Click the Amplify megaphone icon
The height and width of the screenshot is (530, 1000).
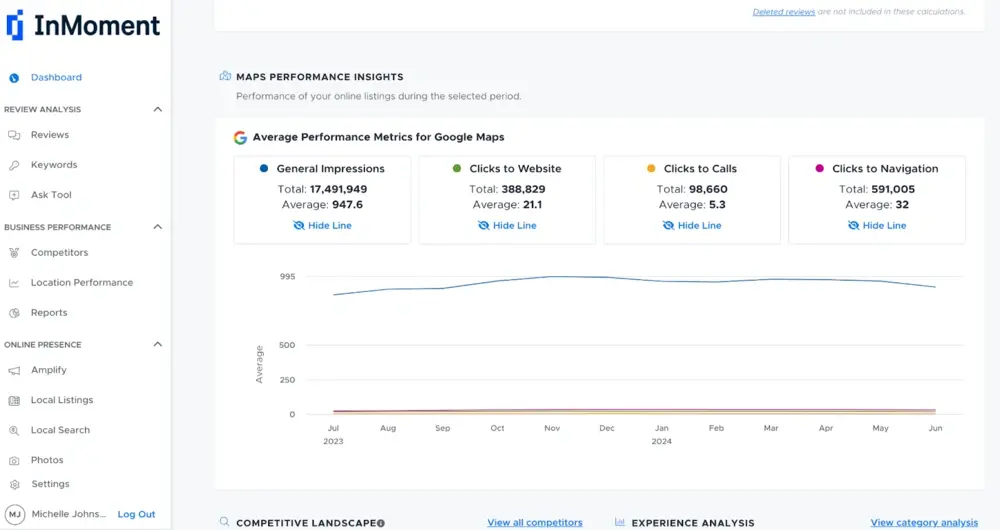(14, 370)
